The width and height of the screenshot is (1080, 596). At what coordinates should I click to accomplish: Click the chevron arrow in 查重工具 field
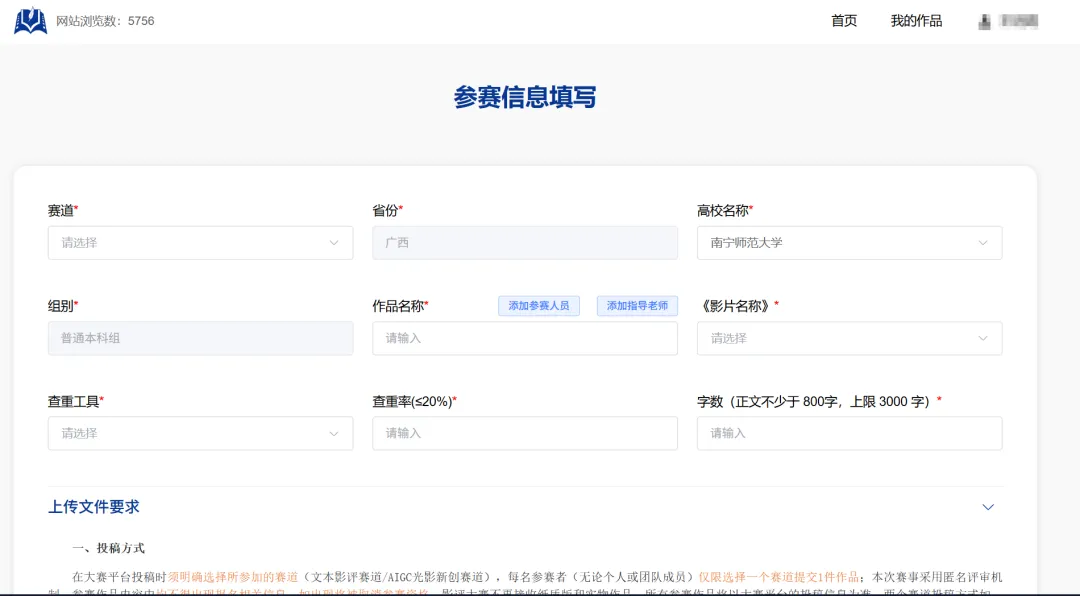tap(334, 433)
